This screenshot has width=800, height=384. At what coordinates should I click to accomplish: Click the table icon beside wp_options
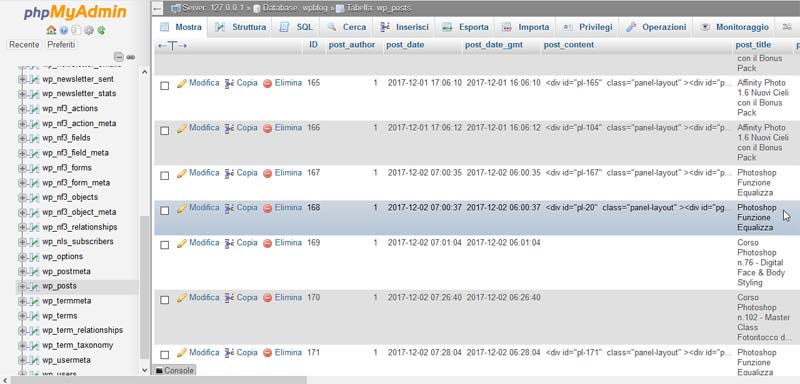click(x=34, y=257)
